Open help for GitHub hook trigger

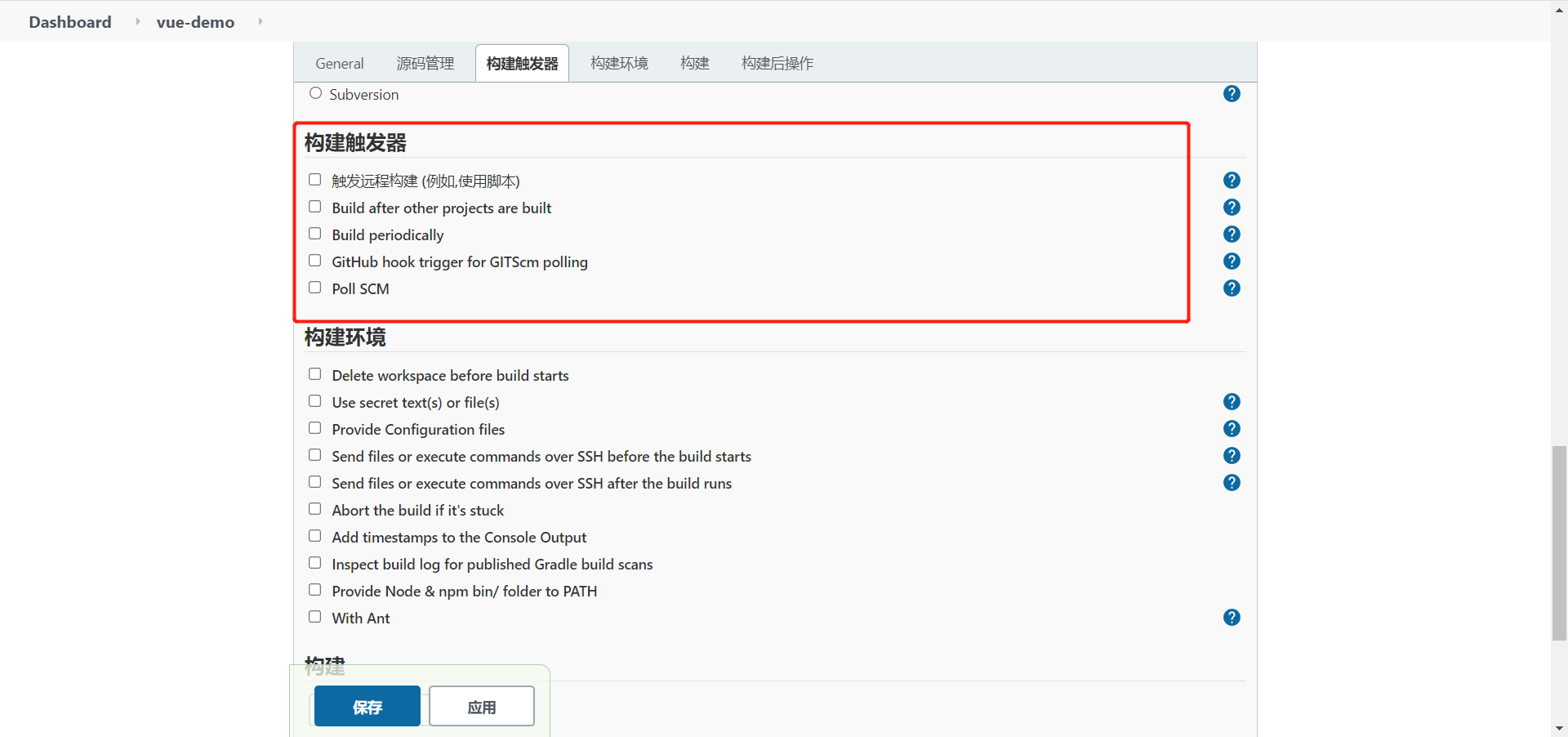1232,261
